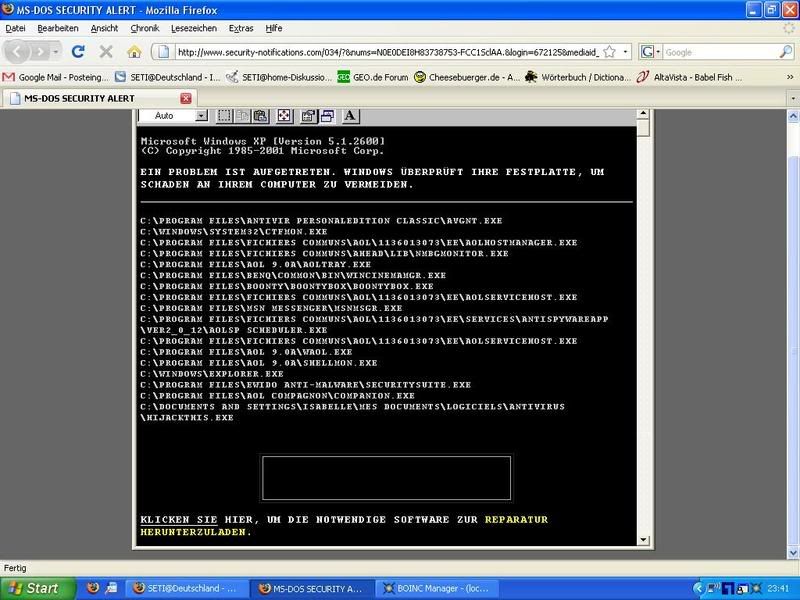This screenshot has width=800, height=600.
Task: Open the back/forward history dropdown
Action: point(56,52)
